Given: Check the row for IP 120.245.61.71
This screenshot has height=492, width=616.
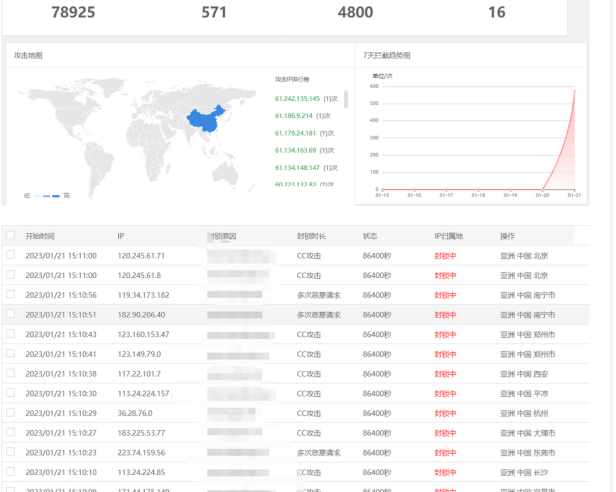Looking at the screenshot, I should 11,255.
